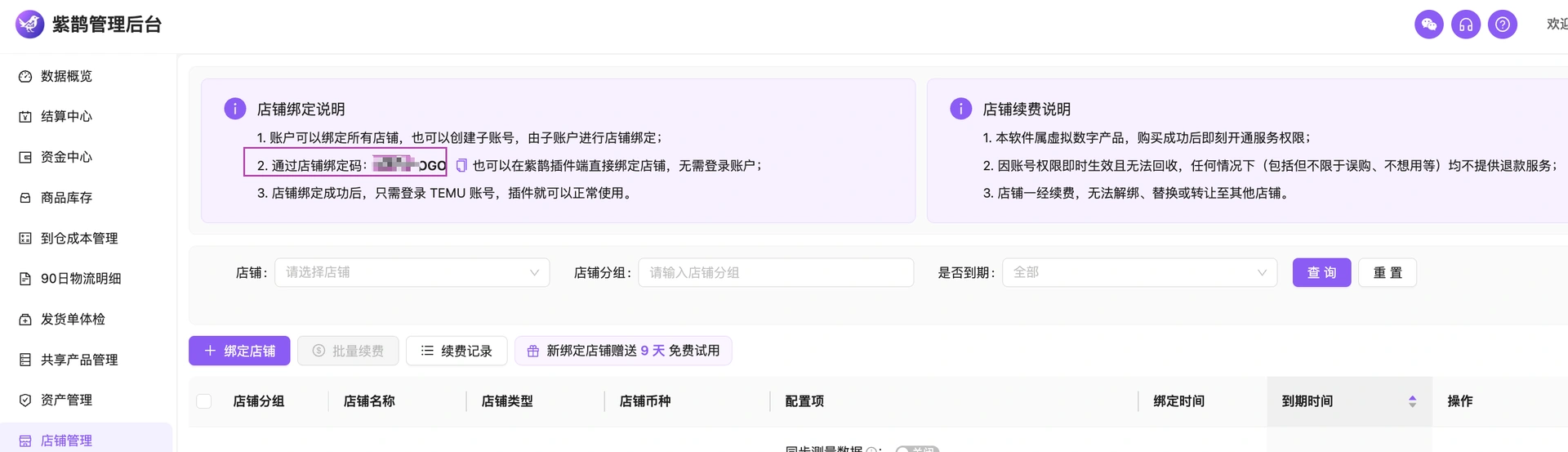Click the 店铺绑定说明 info icon

235,109
